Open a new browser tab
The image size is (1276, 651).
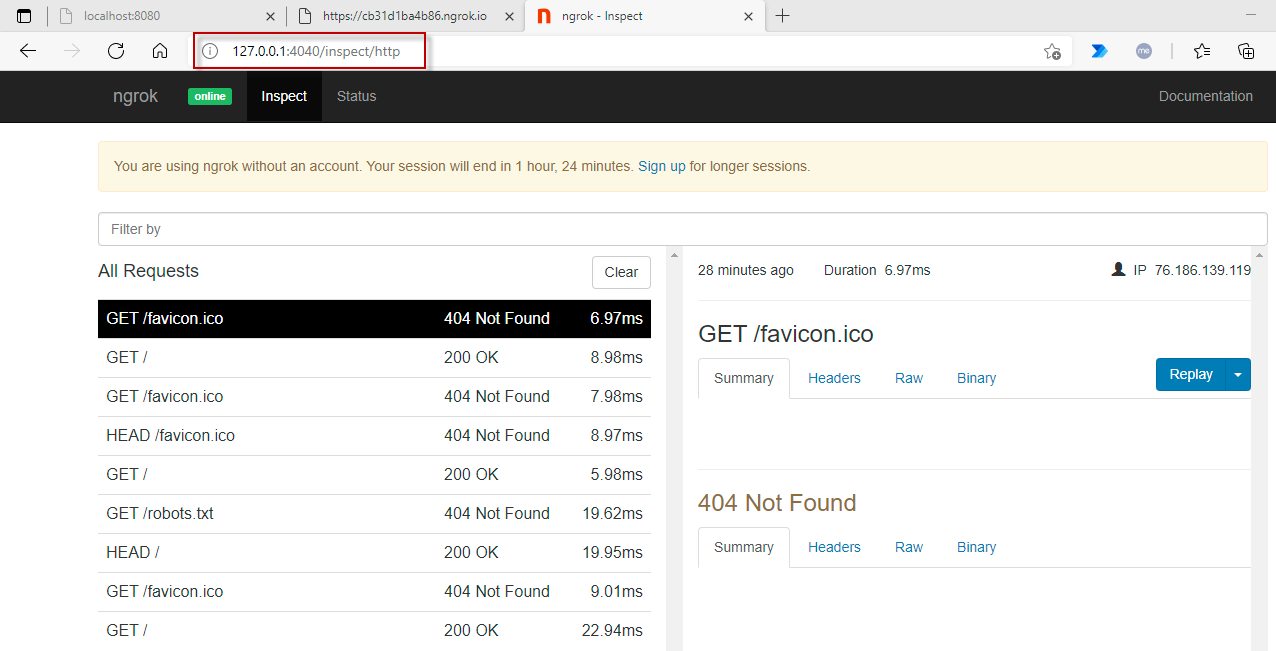[783, 16]
